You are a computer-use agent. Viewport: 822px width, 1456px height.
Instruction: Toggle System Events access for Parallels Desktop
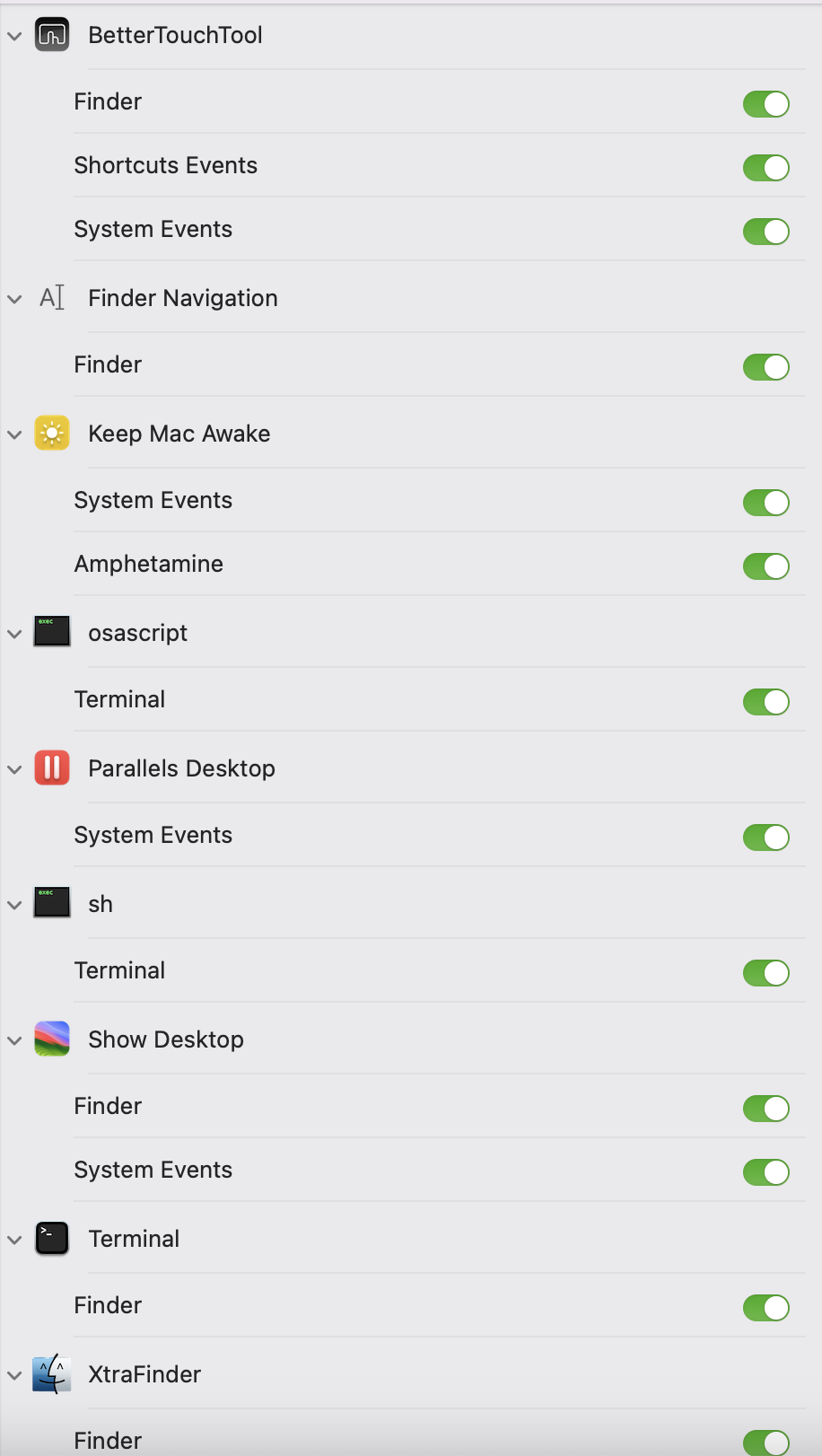coord(765,838)
